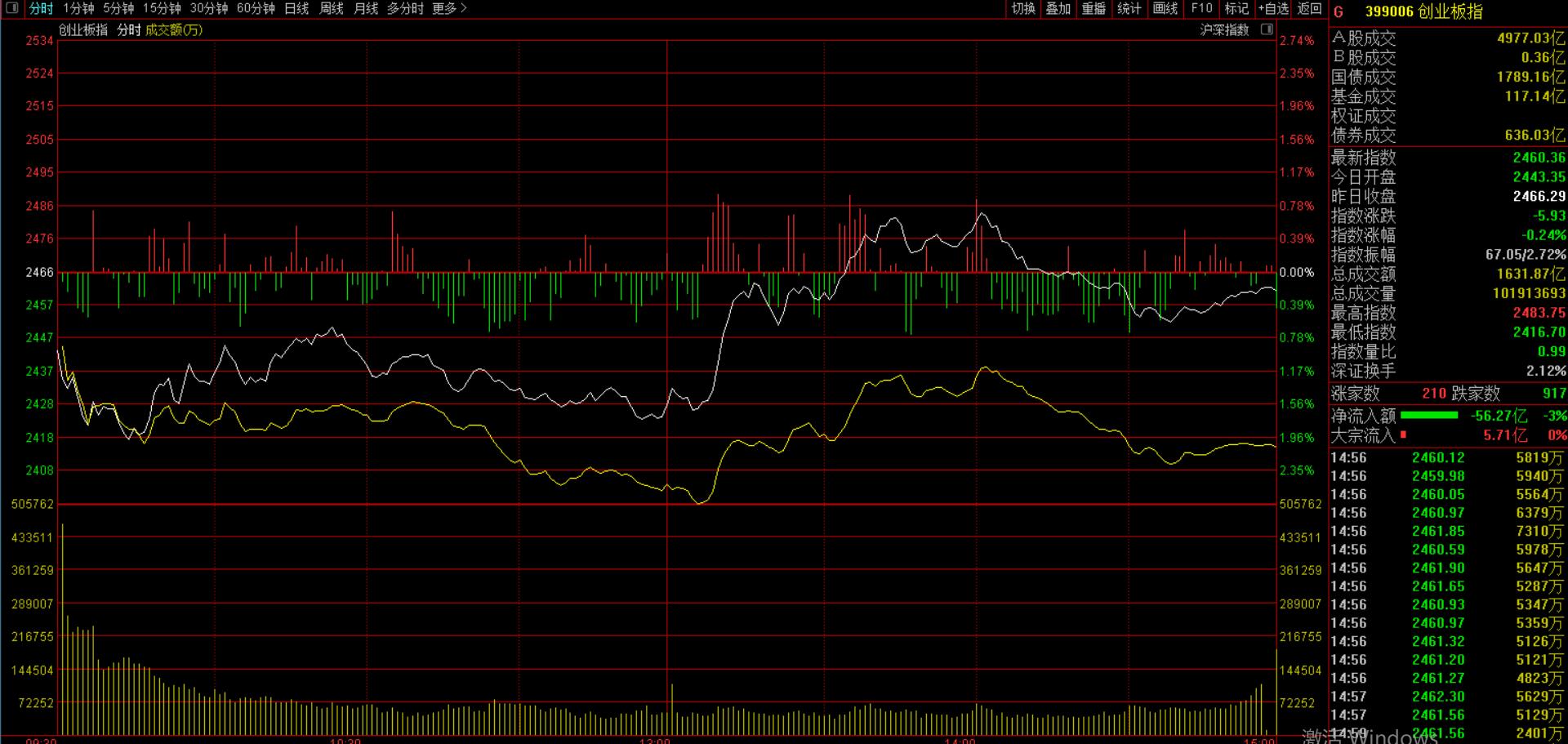This screenshot has width=1568, height=744.
Task: Click the 最新指数 value 2460.36
Action: click(x=1539, y=158)
